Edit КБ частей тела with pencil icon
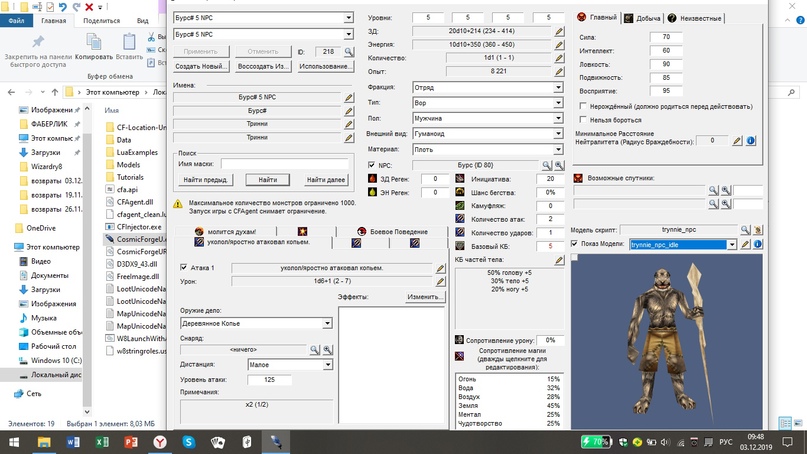Screen dimensions: 807x454 560,259
